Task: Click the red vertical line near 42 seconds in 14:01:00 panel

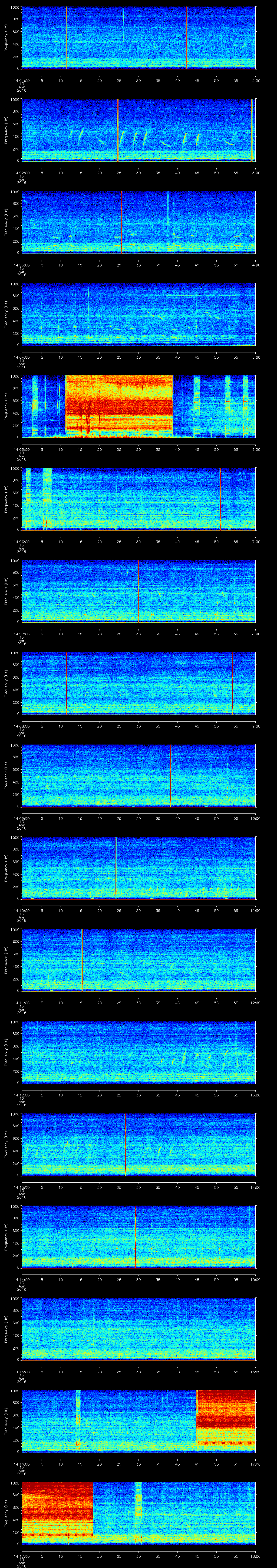Action: (187, 38)
